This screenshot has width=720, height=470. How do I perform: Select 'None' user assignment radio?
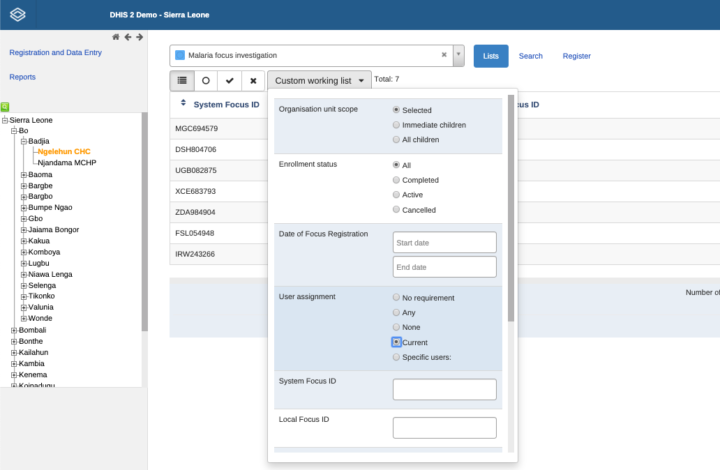396,327
